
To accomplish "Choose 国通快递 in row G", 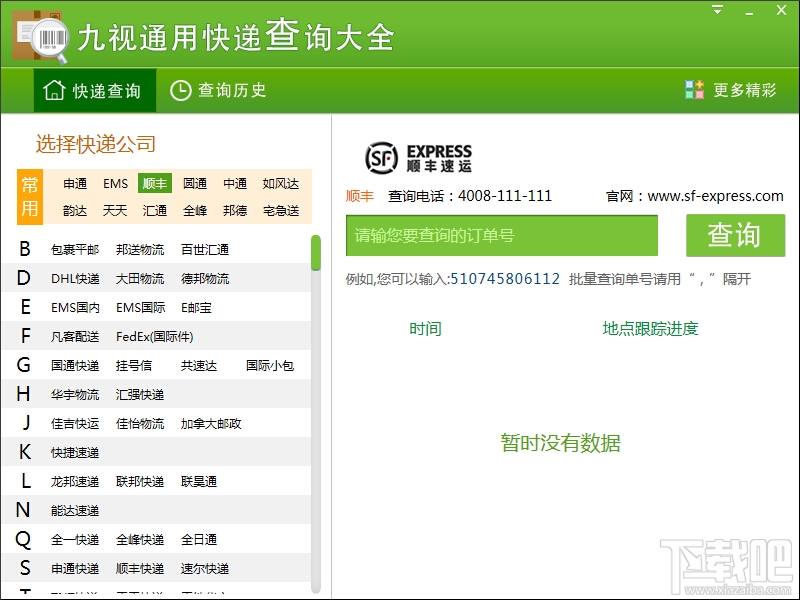I will pyautogui.click(x=75, y=365).
